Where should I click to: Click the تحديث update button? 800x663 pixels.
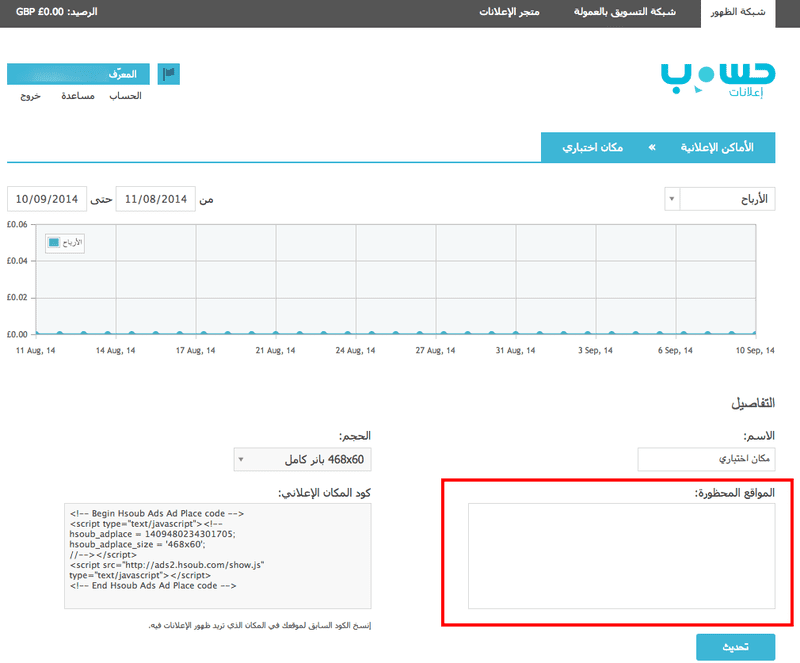(x=736, y=647)
